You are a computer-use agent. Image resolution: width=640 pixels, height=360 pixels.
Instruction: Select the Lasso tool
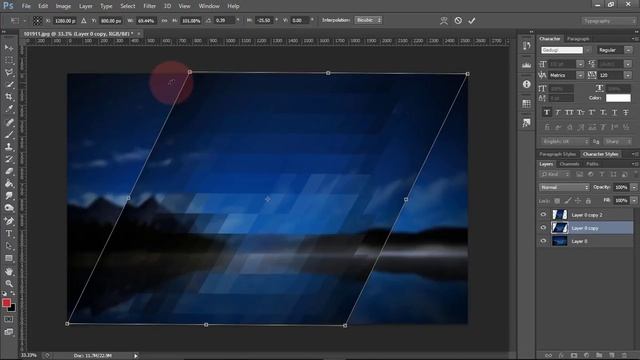9,73
